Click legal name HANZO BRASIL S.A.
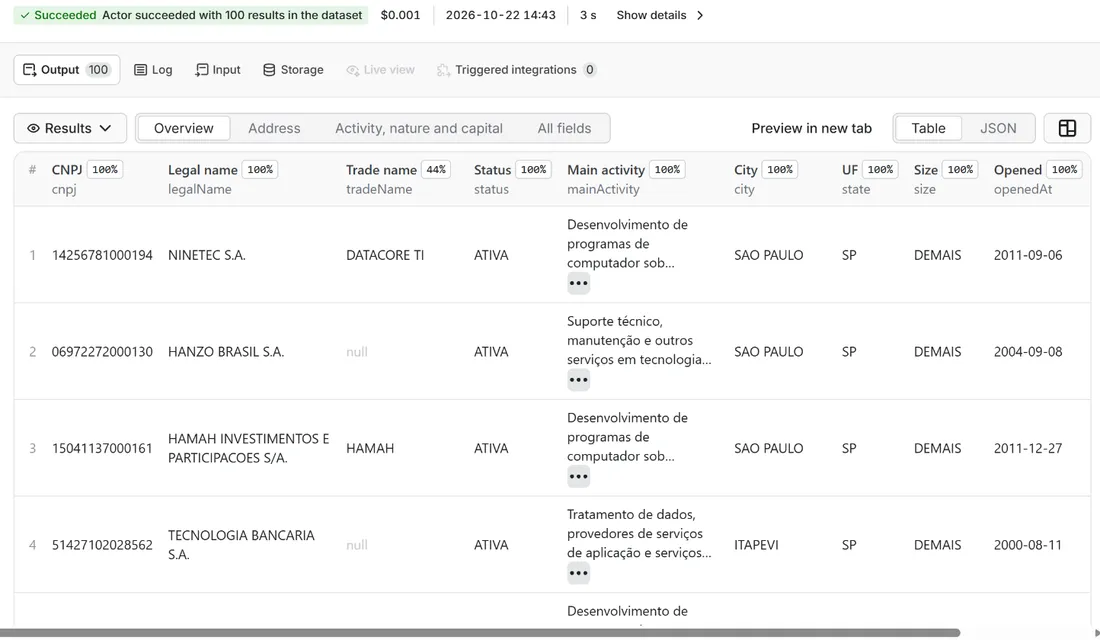The image size is (1100, 640). [226, 352]
